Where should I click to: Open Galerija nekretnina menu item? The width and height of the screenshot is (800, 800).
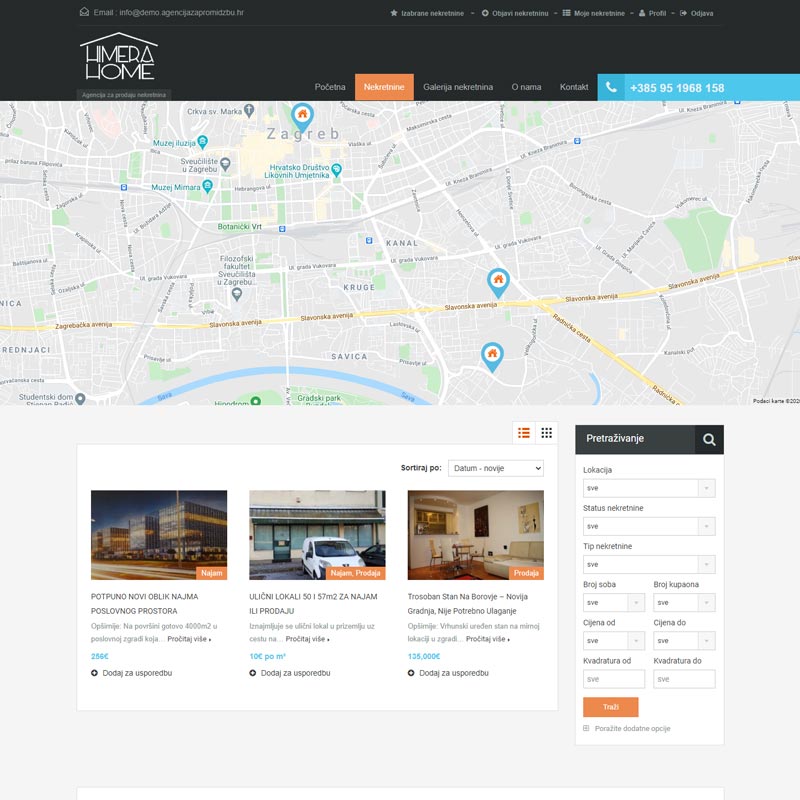click(x=458, y=87)
